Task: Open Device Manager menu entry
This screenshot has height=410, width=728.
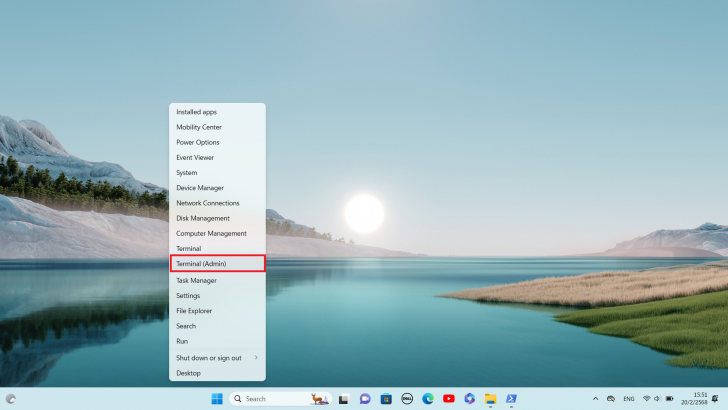Action: point(217,188)
